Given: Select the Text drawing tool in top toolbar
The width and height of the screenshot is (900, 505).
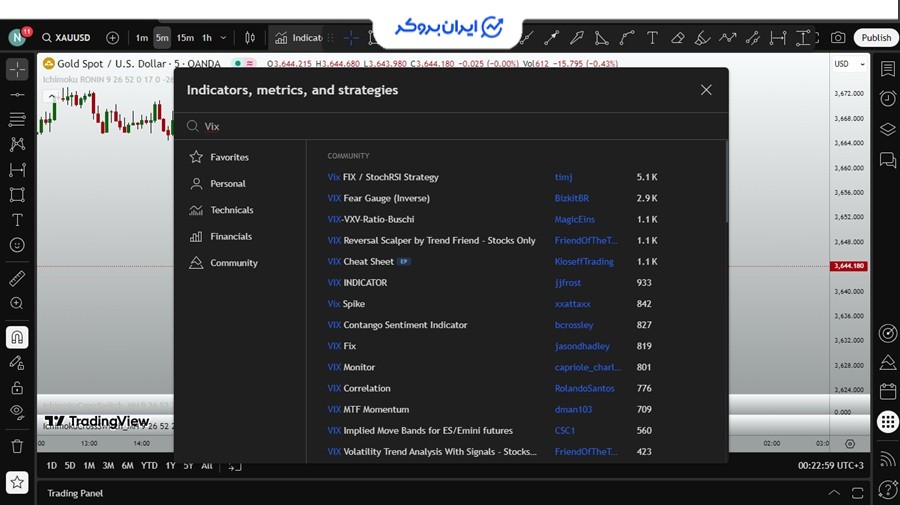Looking at the screenshot, I should click(652, 38).
